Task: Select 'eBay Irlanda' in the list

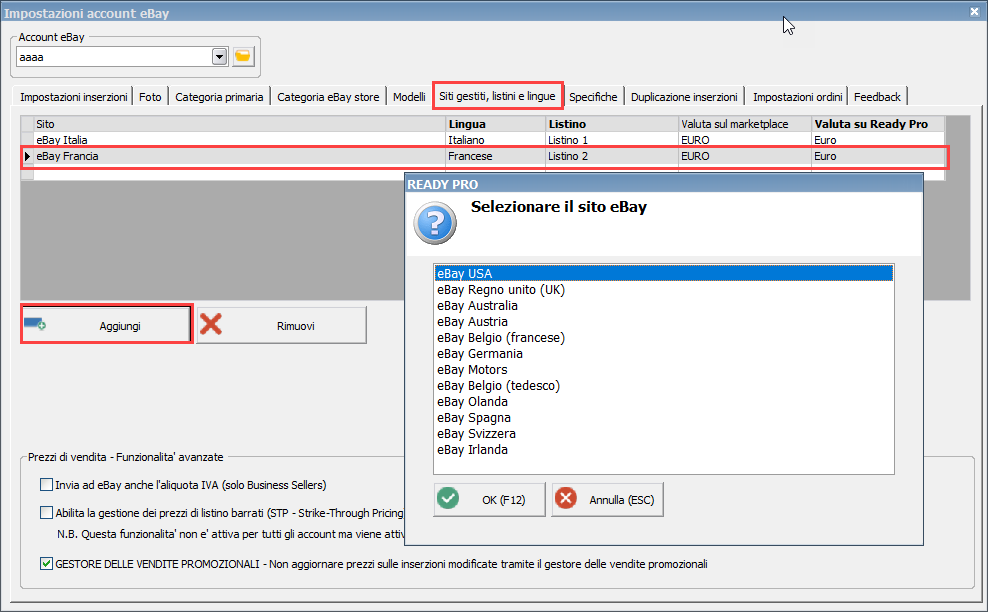Action: click(x=663, y=449)
